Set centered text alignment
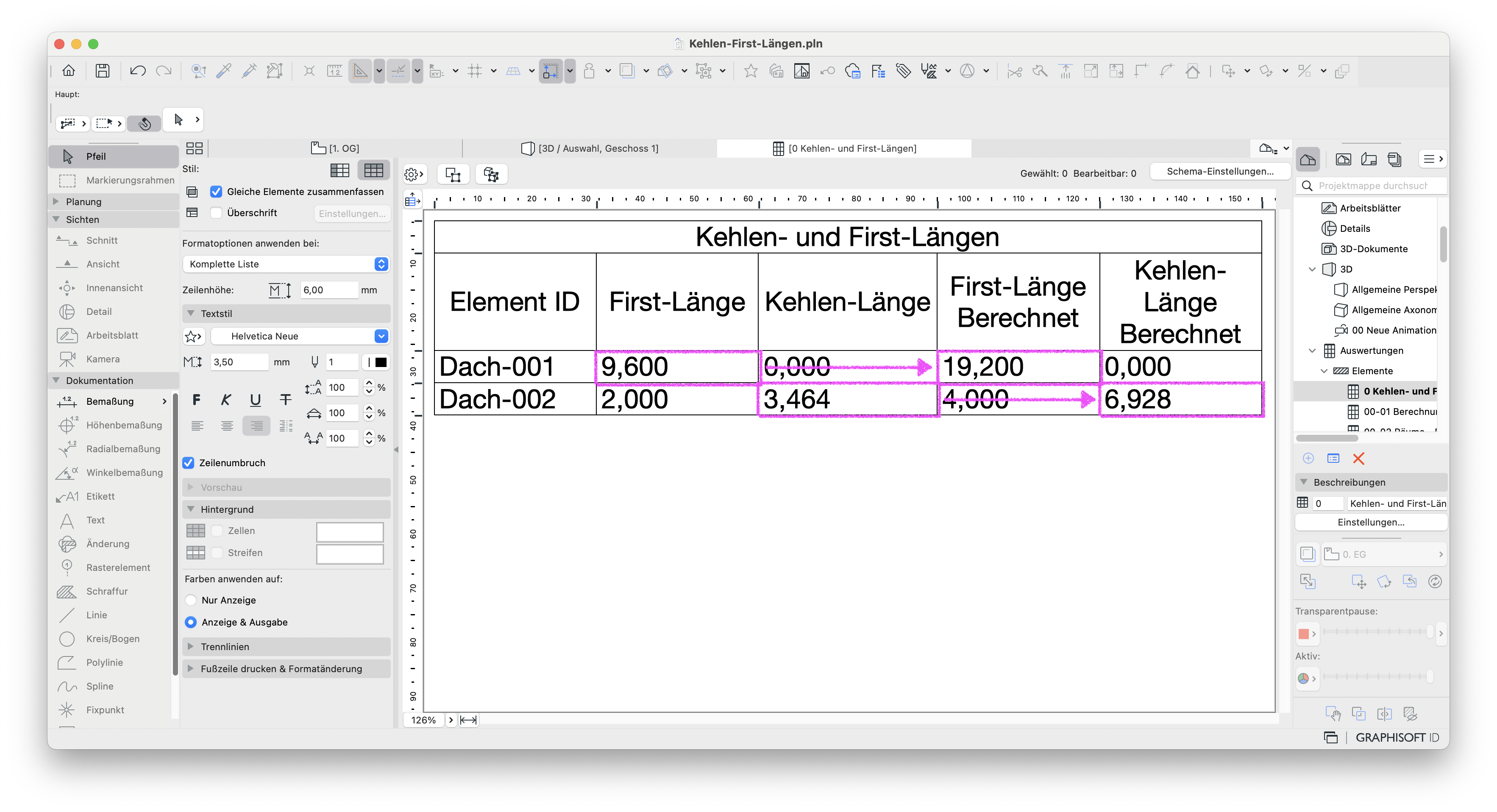Screen dimensions: 1497x812 (227, 426)
